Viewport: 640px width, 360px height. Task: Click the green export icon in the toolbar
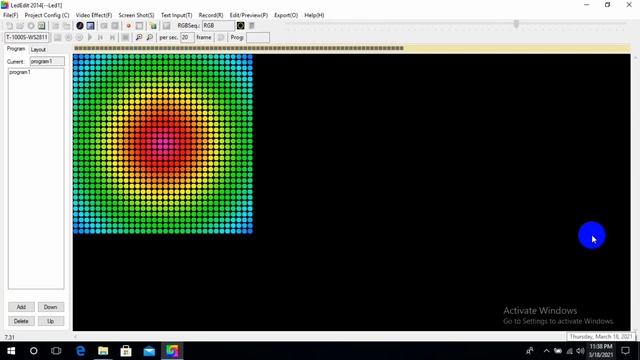point(153,26)
